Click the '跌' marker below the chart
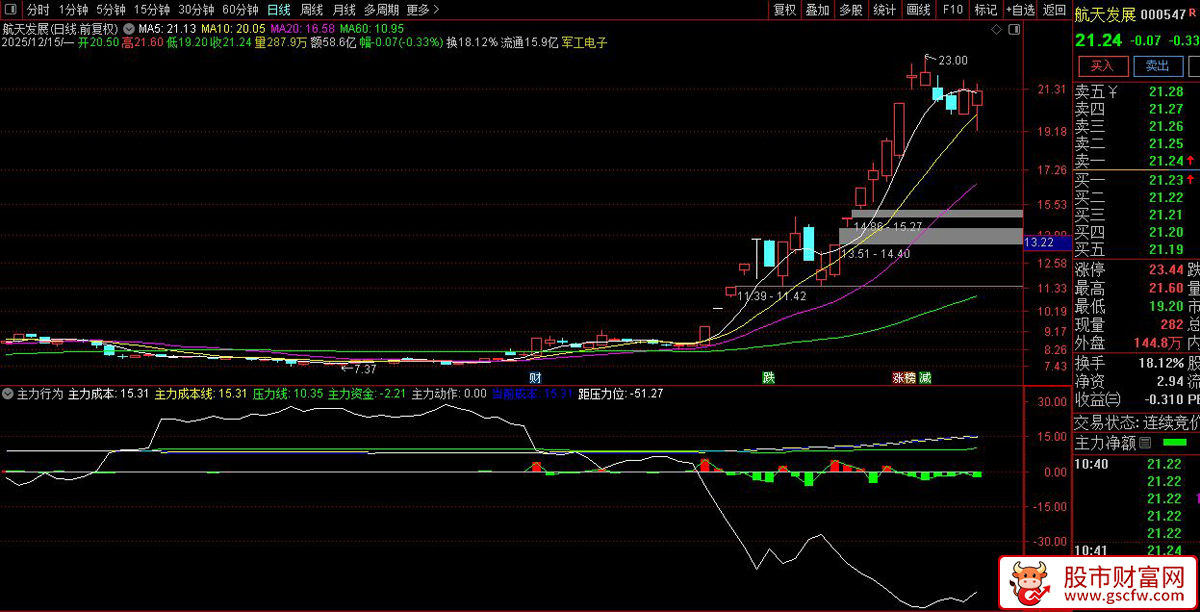This screenshot has height=612, width=1200. tap(768, 378)
